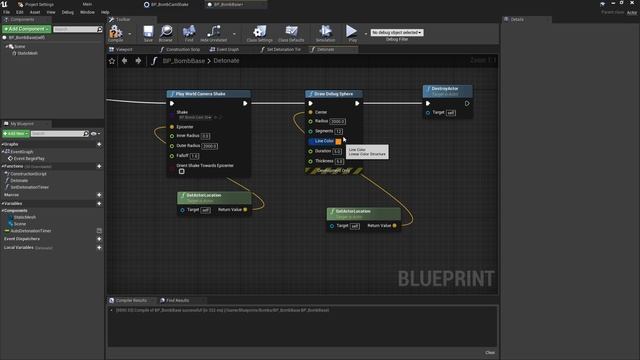Image resolution: width=640 pixels, height=360 pixels.
Task: Click search magnifier in My Blueprint panel
Action: coord(86,133)
